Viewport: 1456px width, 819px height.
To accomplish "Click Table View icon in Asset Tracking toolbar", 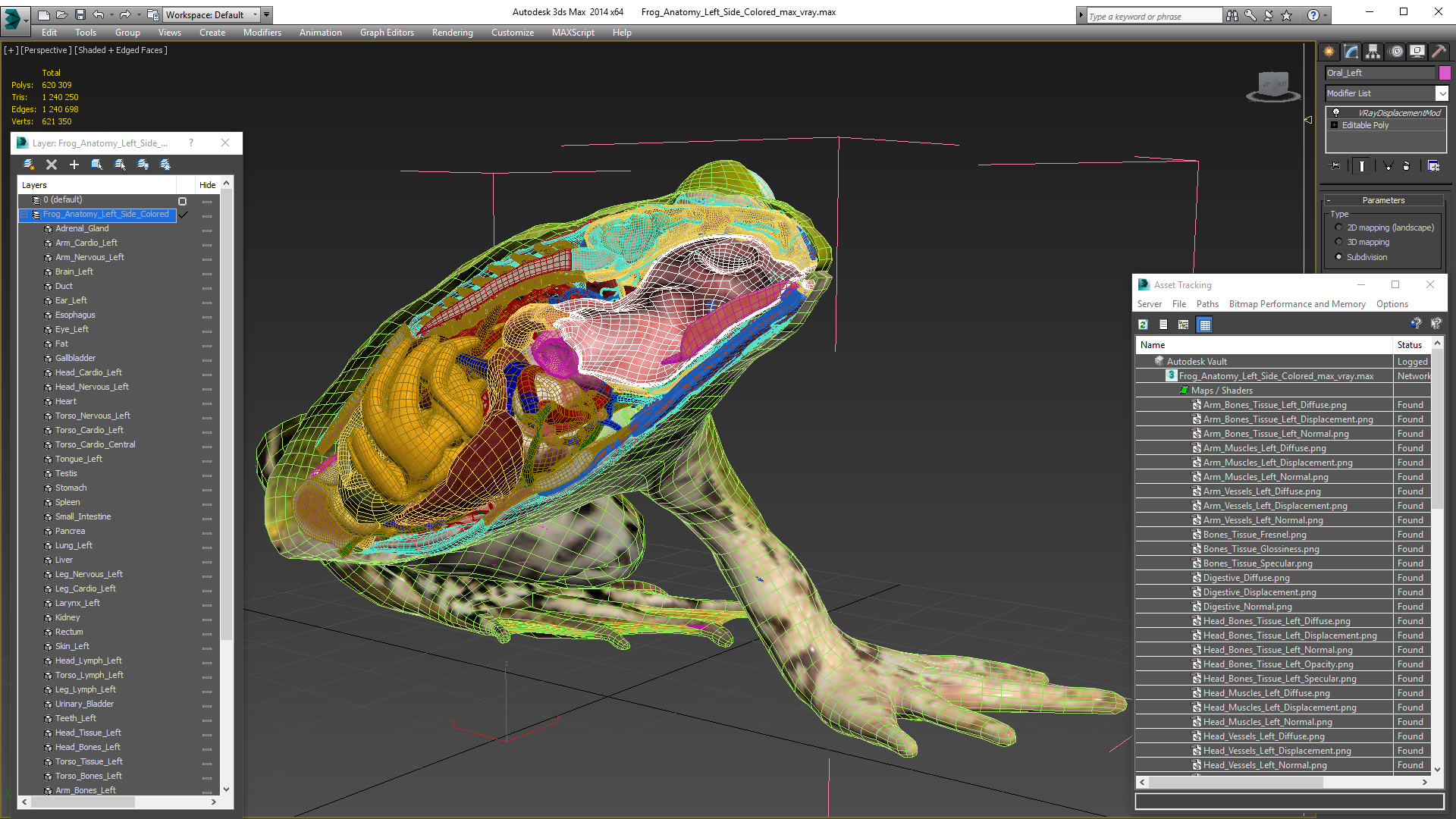I will (x=1204, y=325).
